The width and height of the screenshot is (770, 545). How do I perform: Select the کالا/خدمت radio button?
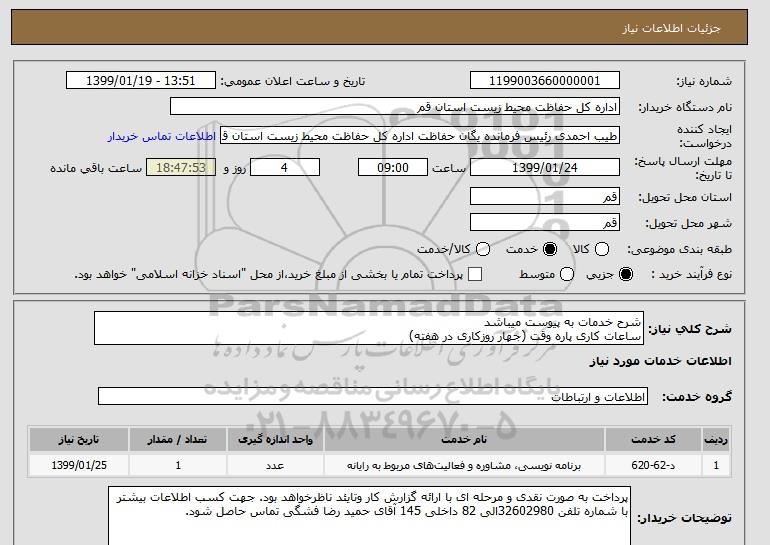point(483,249)
